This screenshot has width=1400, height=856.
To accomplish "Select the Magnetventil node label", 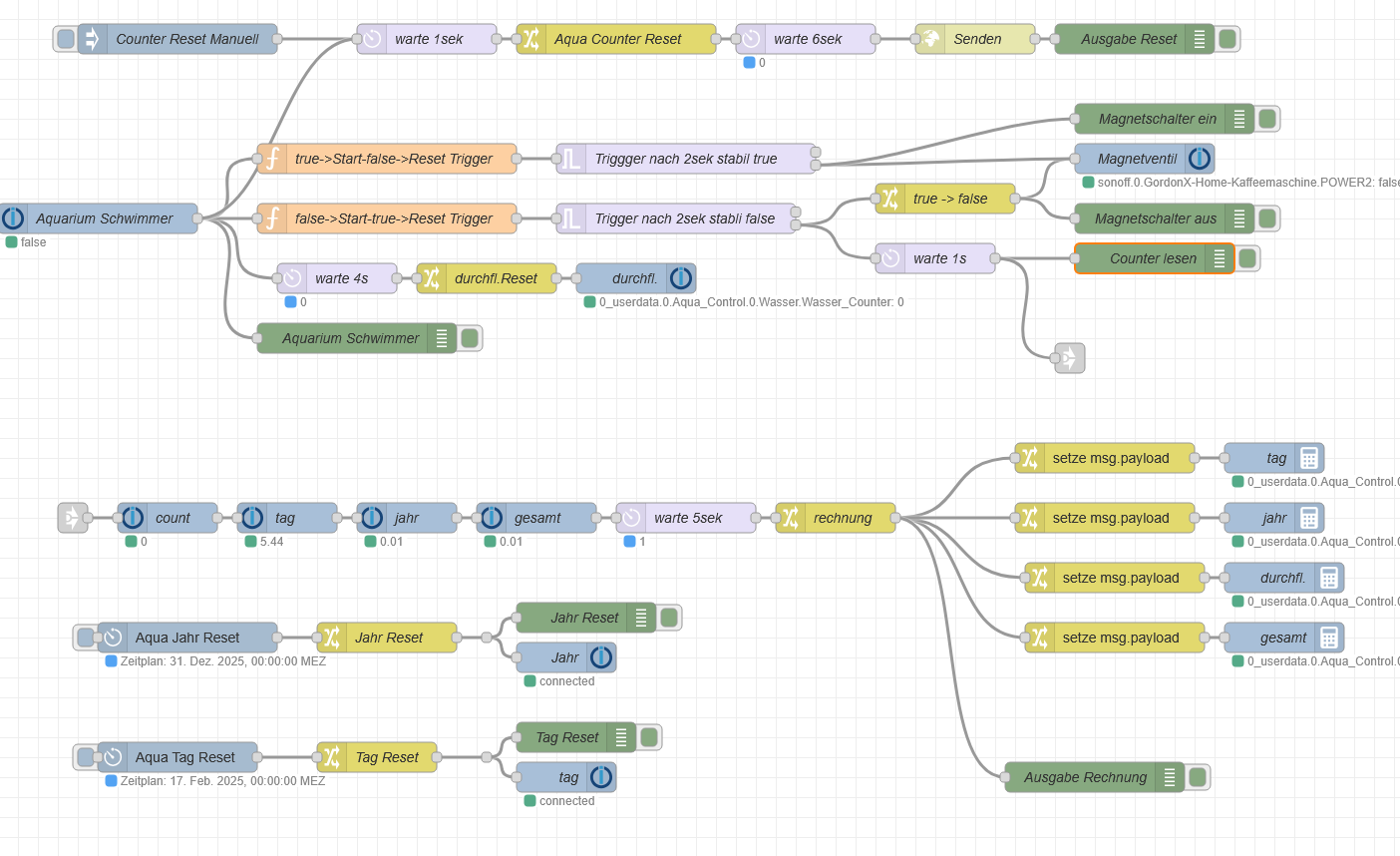I will click(x=1138, y=159).
